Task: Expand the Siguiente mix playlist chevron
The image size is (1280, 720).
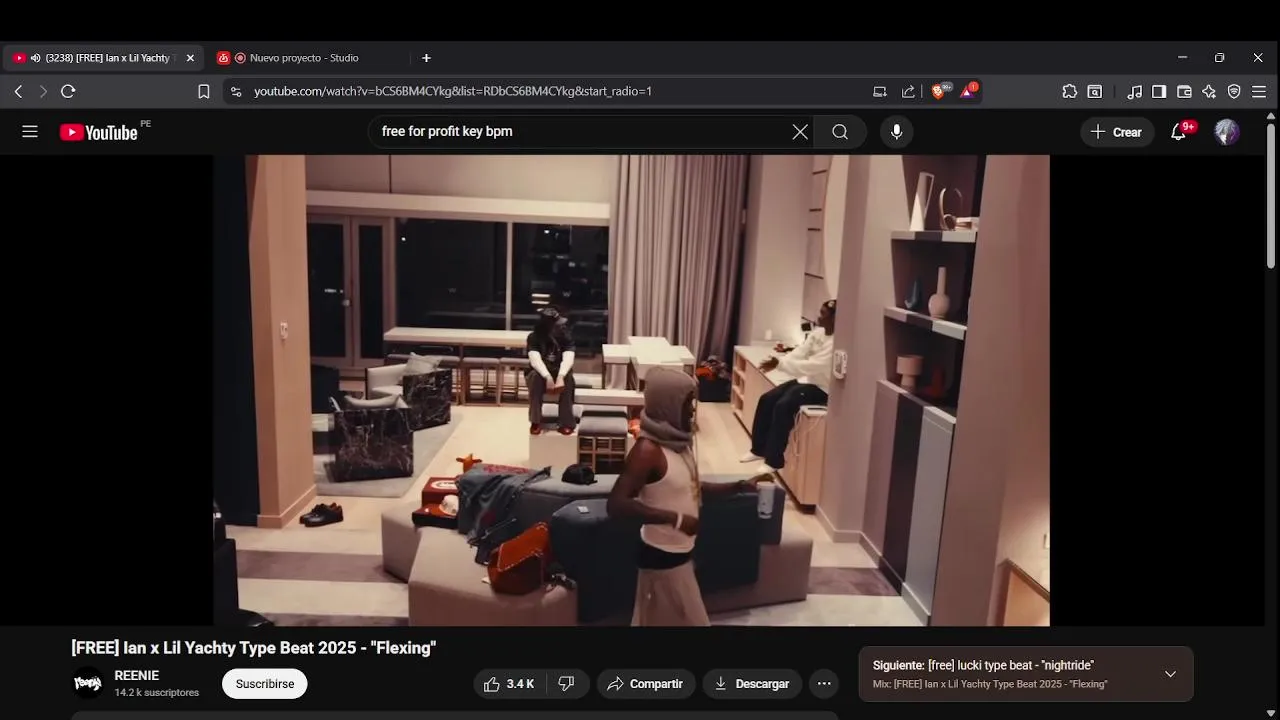Action: click(1170, 674)
